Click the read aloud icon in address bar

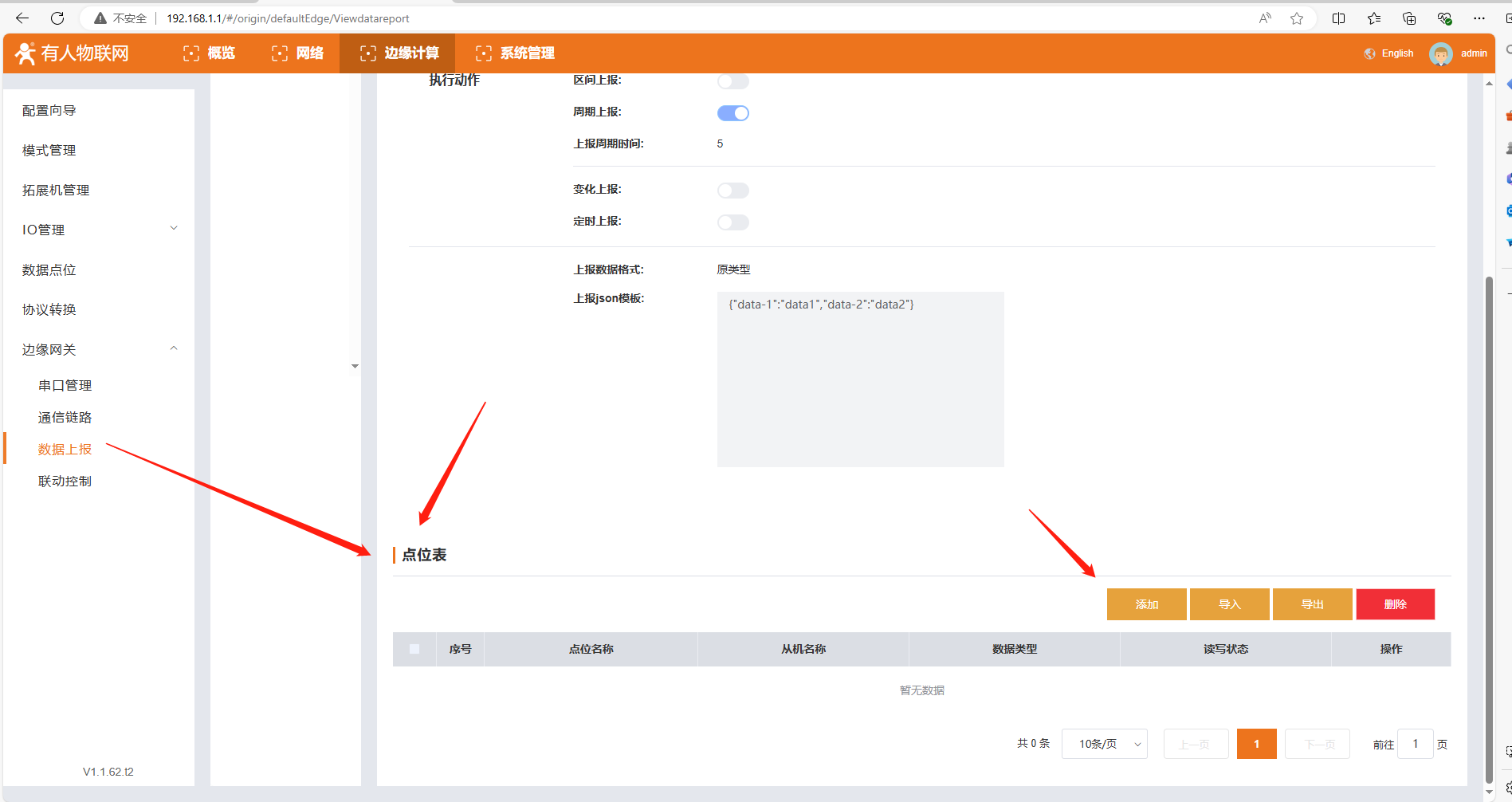click(1265, 18)
